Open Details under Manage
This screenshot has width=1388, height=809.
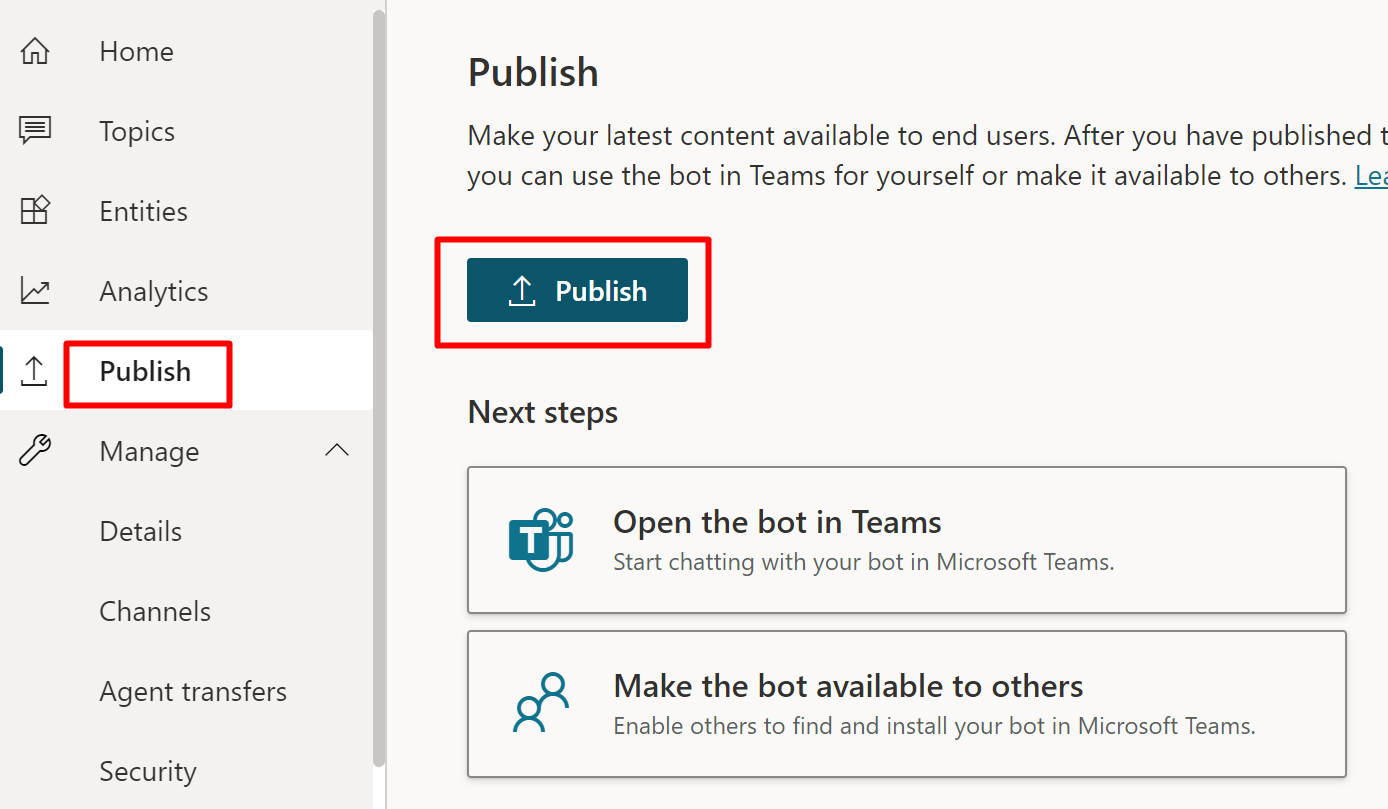[x=140, y=531]
